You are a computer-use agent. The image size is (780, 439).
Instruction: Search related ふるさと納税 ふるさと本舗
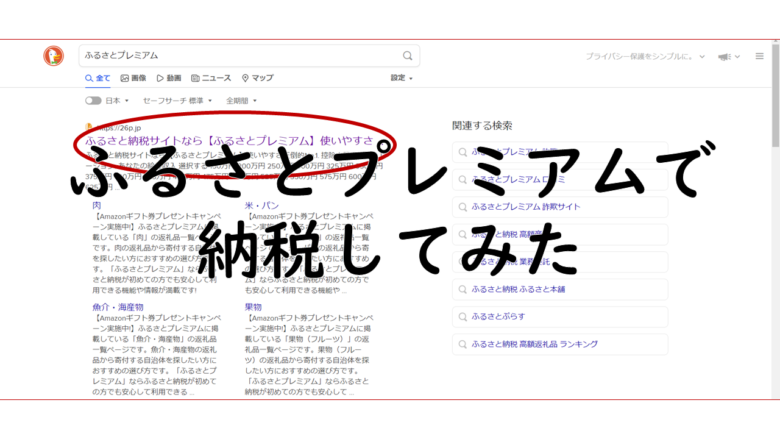click(560, 289)
